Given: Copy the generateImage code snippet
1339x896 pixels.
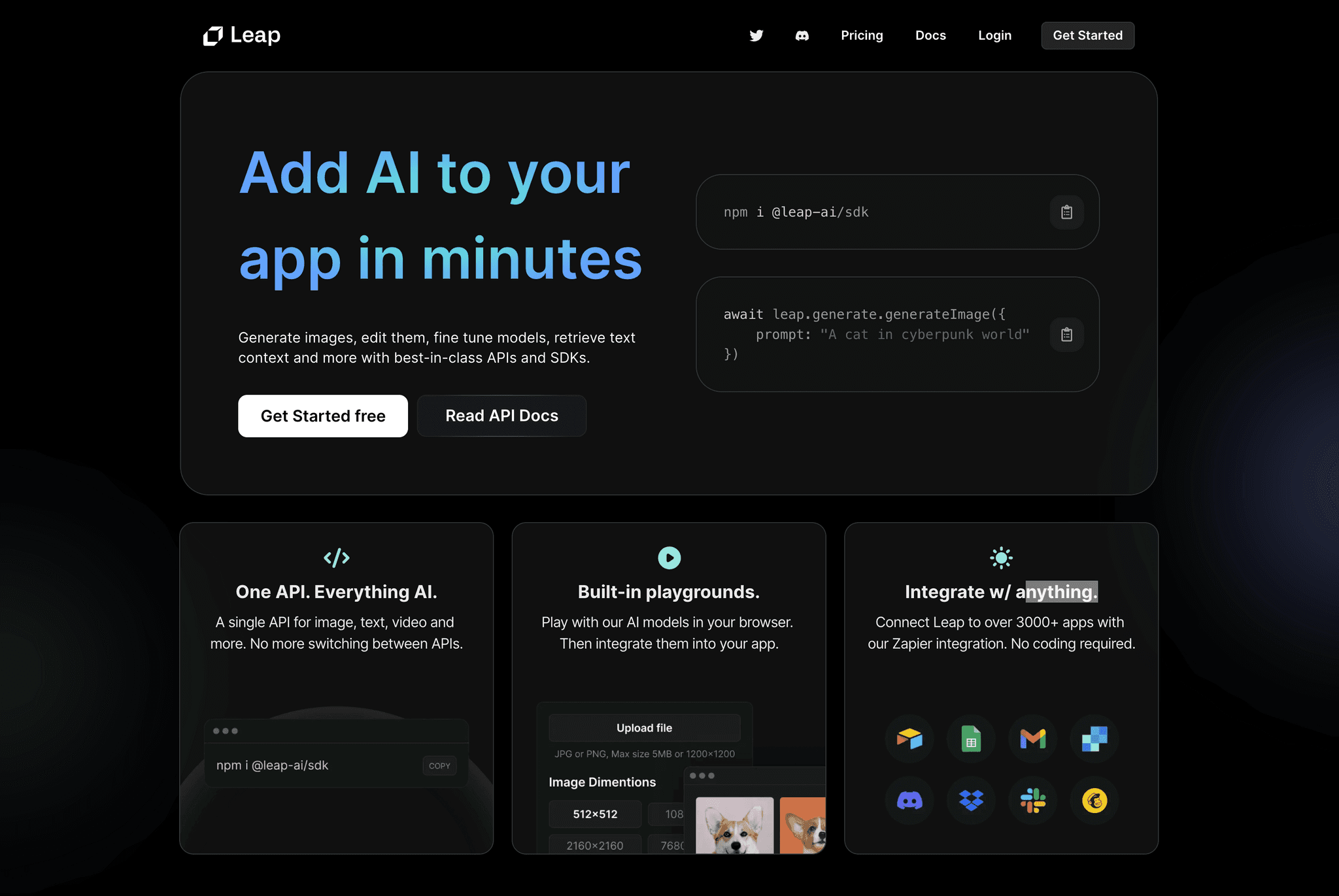Looking at the screenshot, I should pyautogui.click(x=1066, y=334).
